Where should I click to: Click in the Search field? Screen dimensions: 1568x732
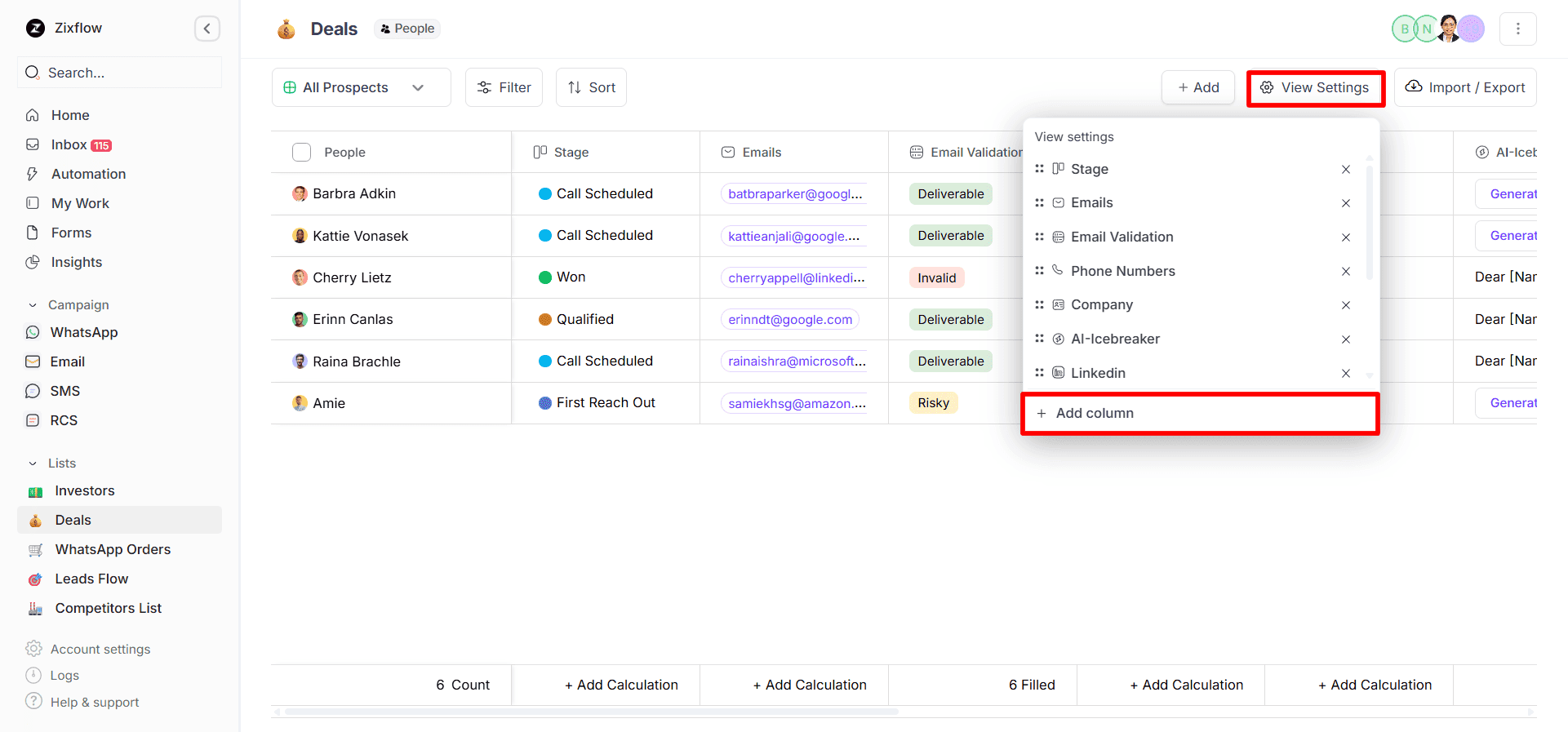[x=119, y=73]
